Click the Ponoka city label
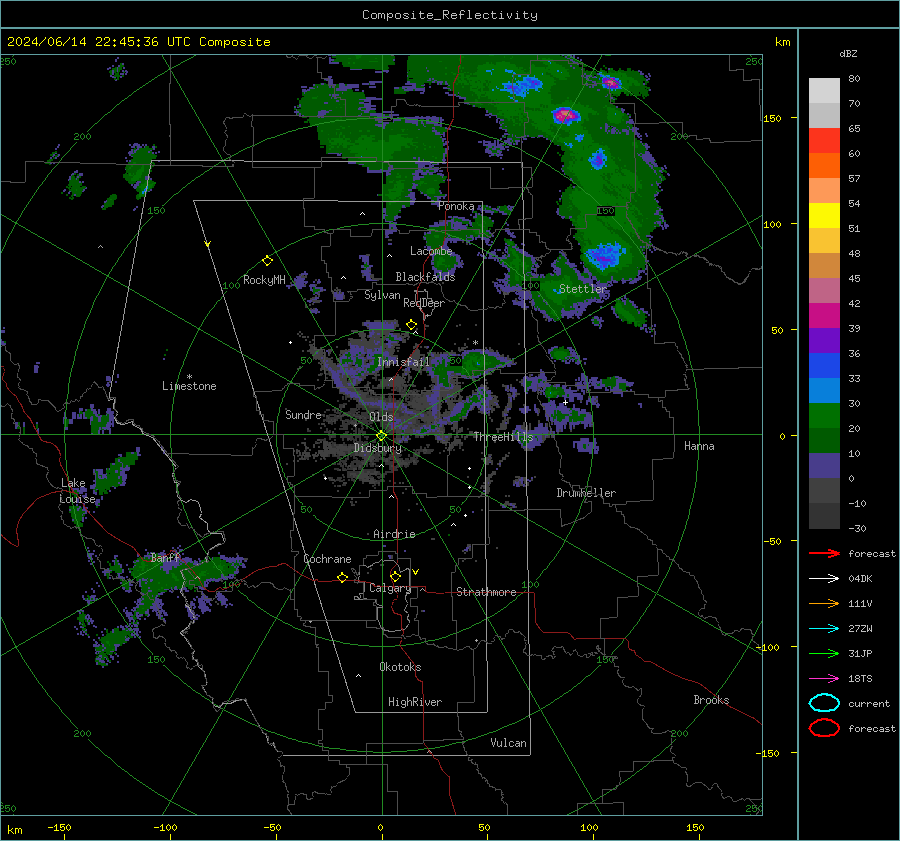Viewport: 900px width, 841px height. click(456, 206)
